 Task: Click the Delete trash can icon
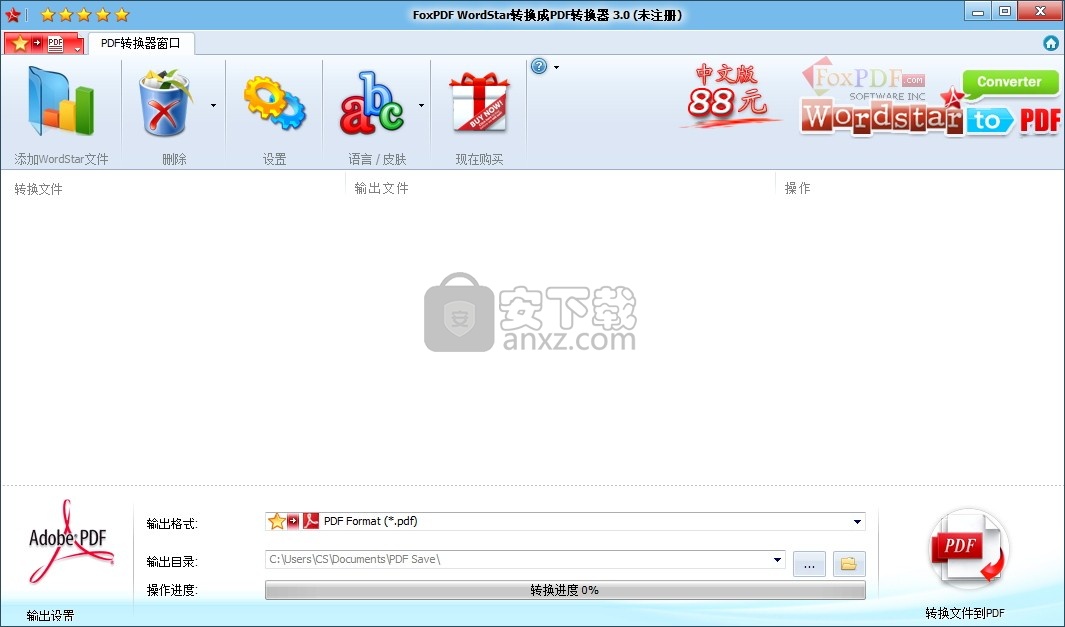click(x=165, y=103)
